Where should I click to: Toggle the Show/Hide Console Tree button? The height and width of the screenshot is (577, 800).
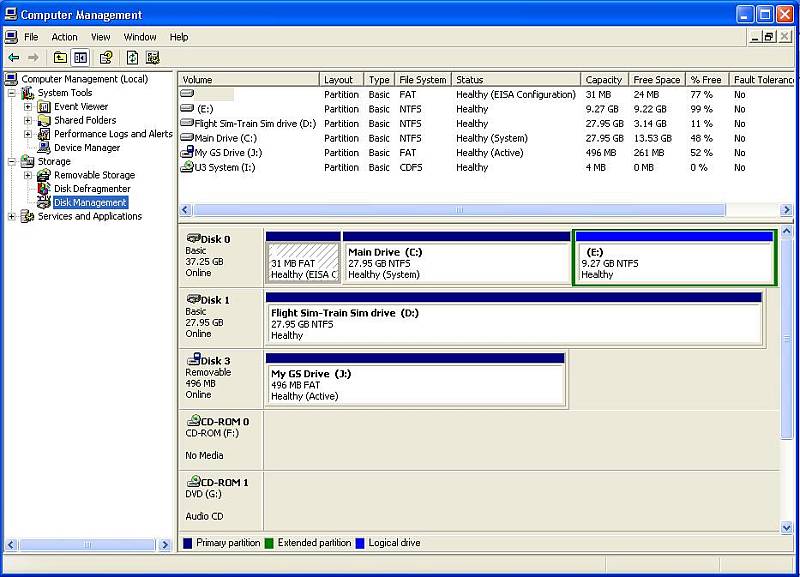pos(80,58)
